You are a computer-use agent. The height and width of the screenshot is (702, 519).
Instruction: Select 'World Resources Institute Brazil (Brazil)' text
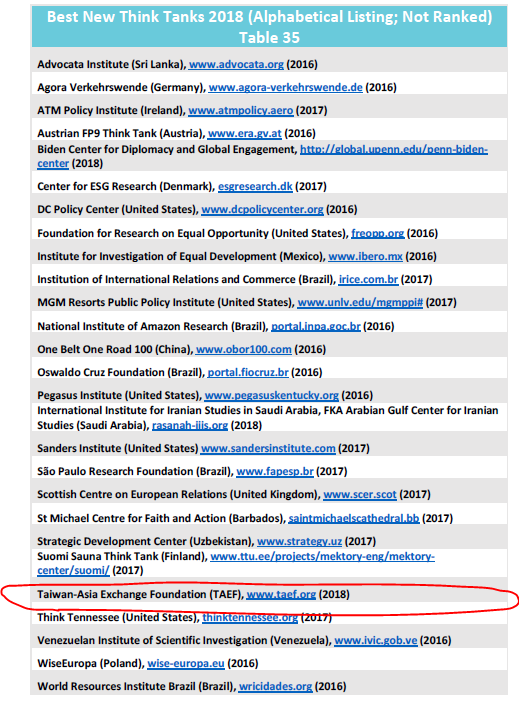[x=137, y=687]
